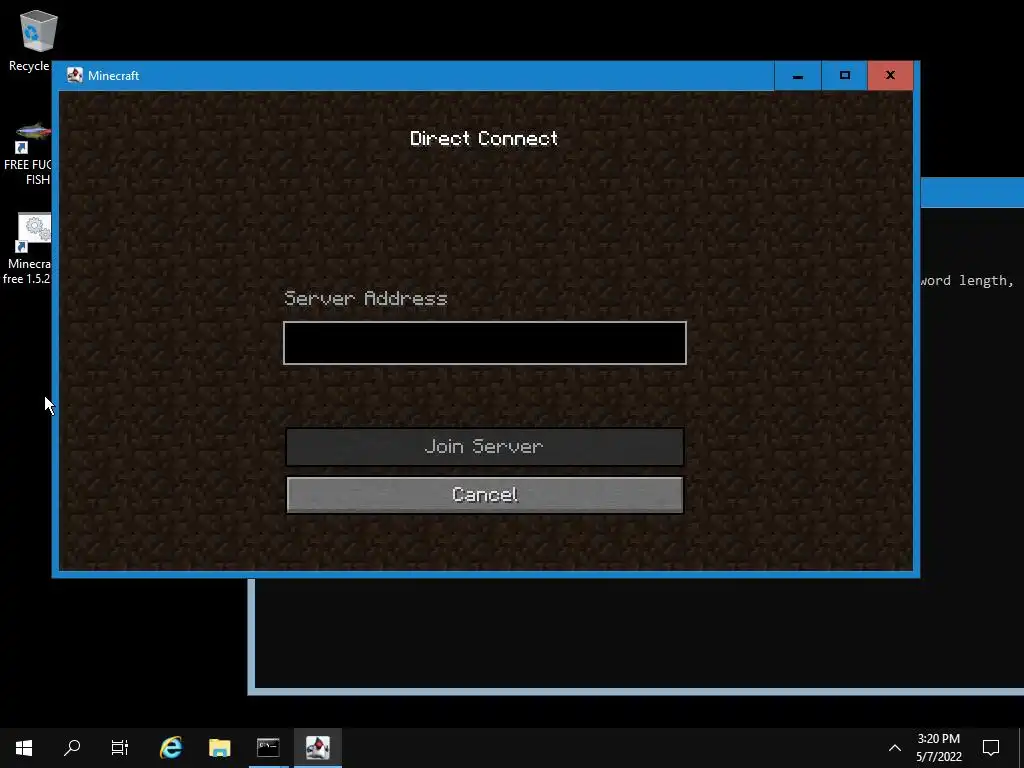Click the "Server Address" label text
The width and height of the screenshot is (1024, 768).
point(366,298)
